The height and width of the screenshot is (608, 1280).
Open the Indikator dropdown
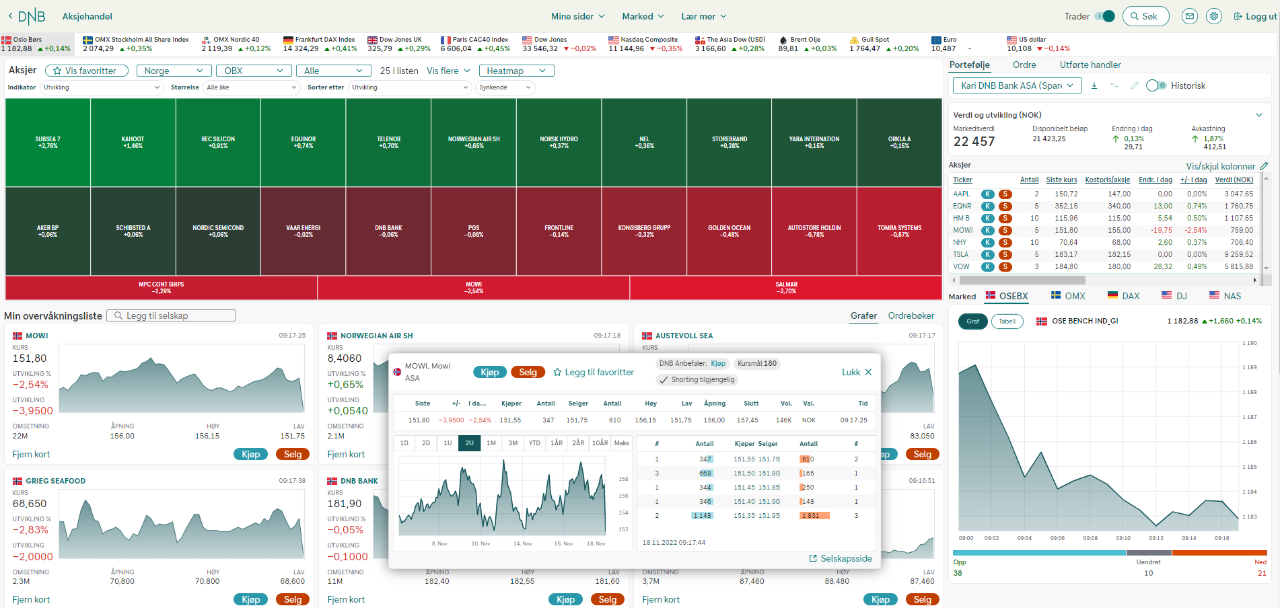[x=103, y=88]
